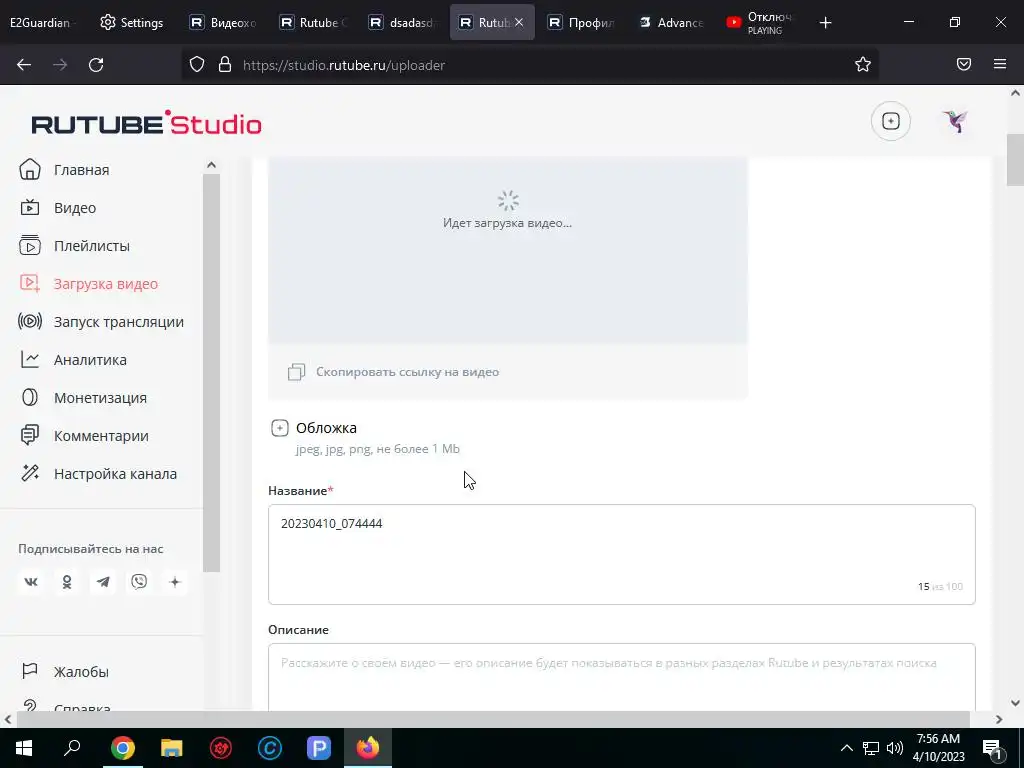Visit the Odnoklassniki social icon
Screen dimensions: 1024x768
(67, 582)
